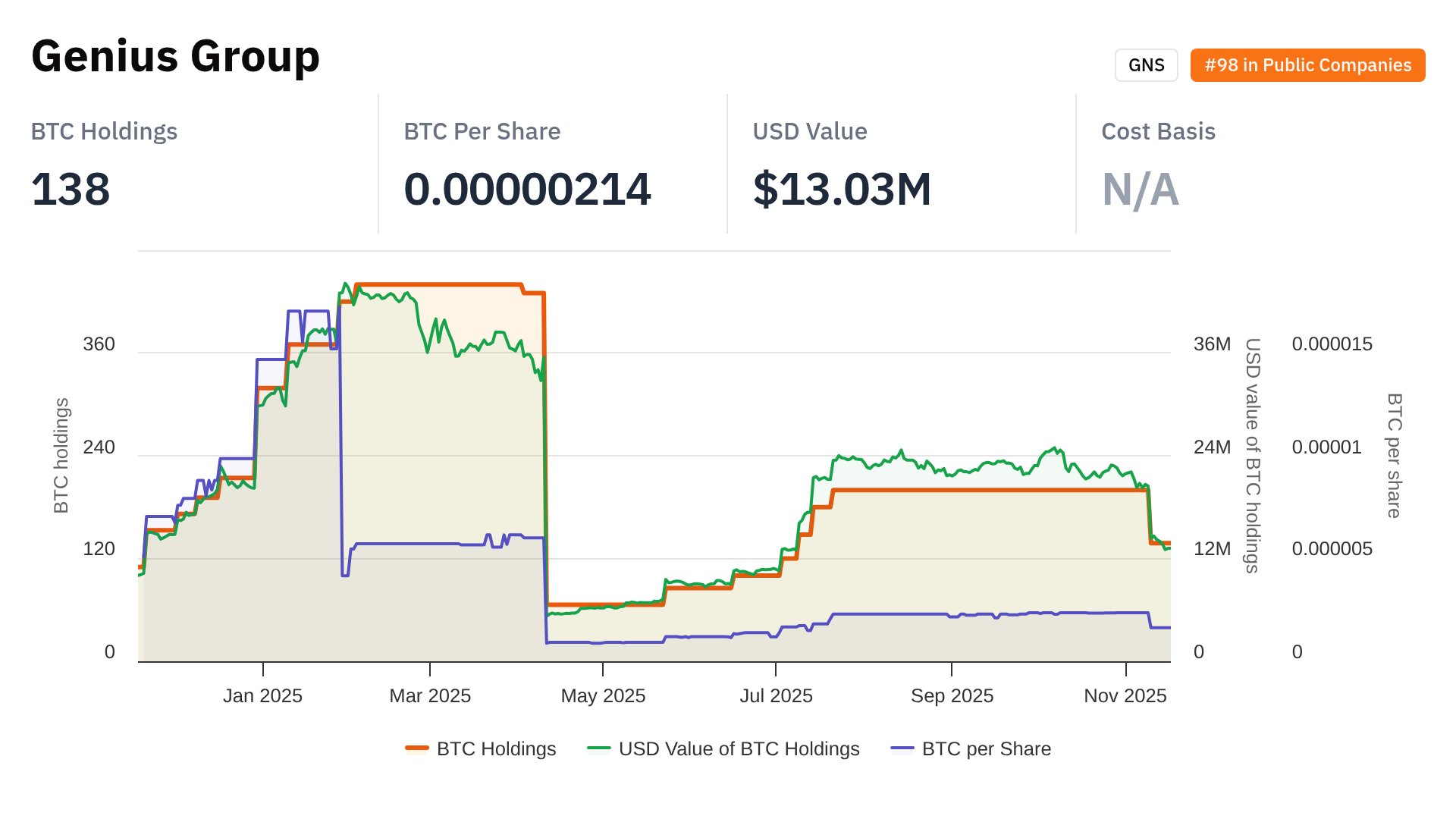Click the 'USD value of BTC holdings' axis title

pos(1252,455)
